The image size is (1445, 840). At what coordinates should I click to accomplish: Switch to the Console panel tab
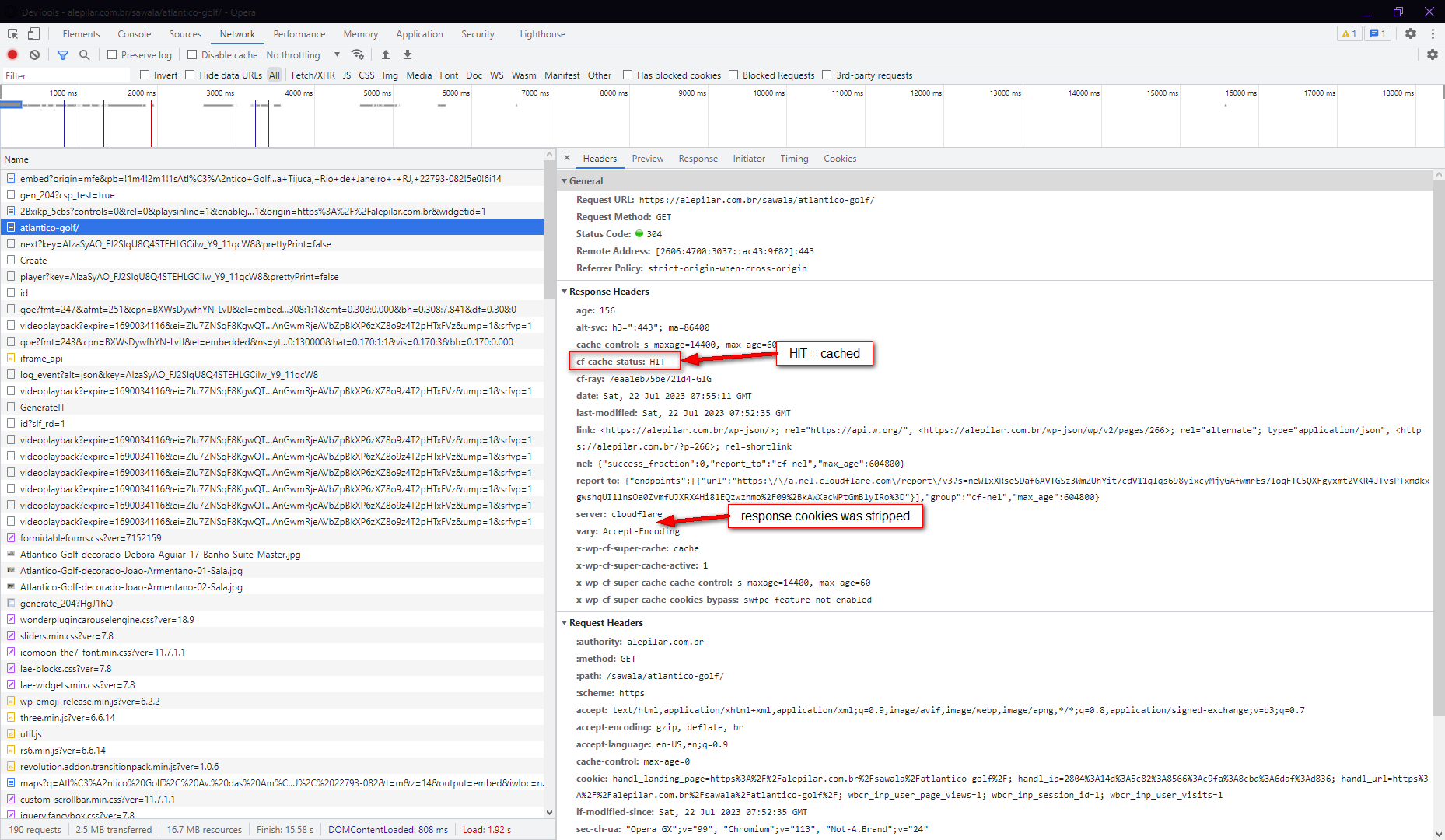point(134,34)
